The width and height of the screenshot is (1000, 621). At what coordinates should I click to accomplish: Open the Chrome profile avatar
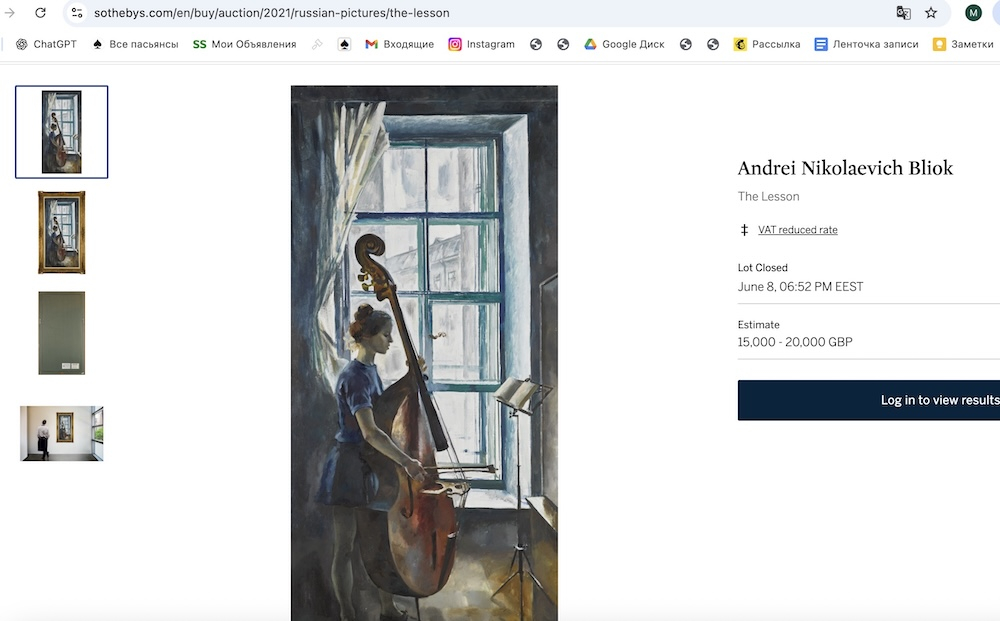pyautogui.click(x=973, y=13)
